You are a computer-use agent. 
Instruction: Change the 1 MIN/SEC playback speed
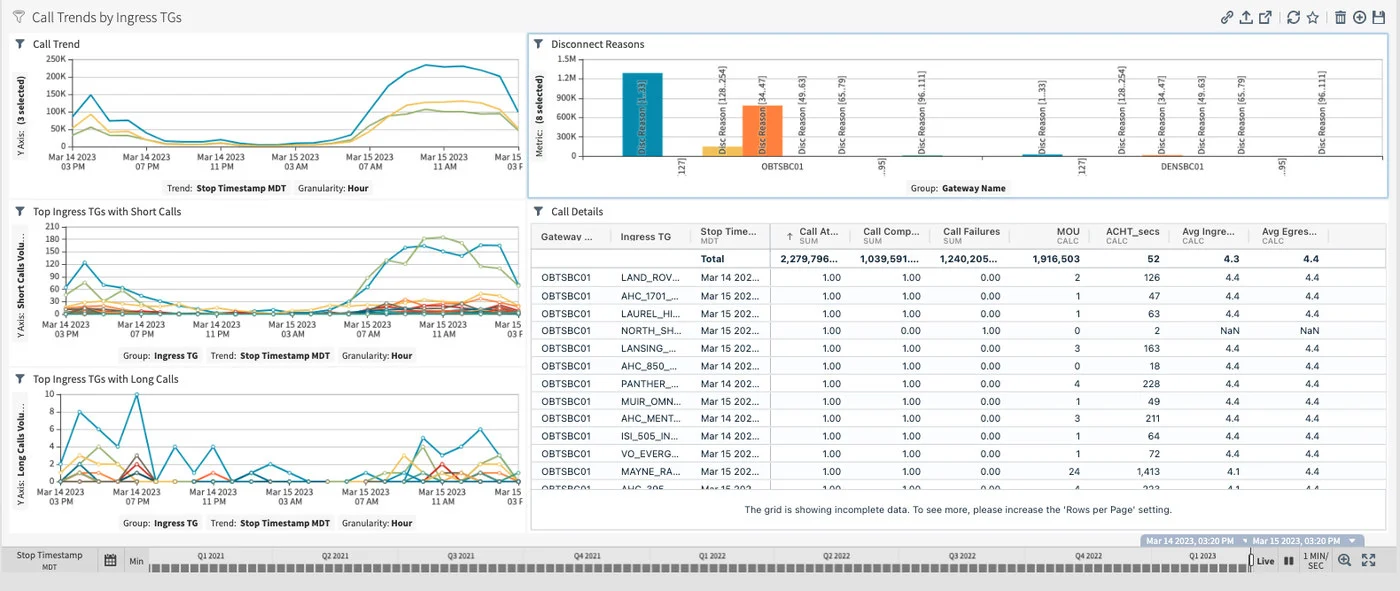point(1315,561)
